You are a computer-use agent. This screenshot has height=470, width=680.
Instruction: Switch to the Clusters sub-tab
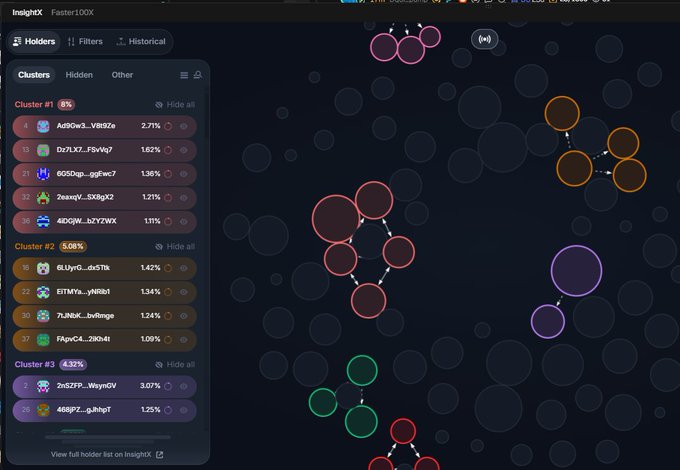[34, 75]
